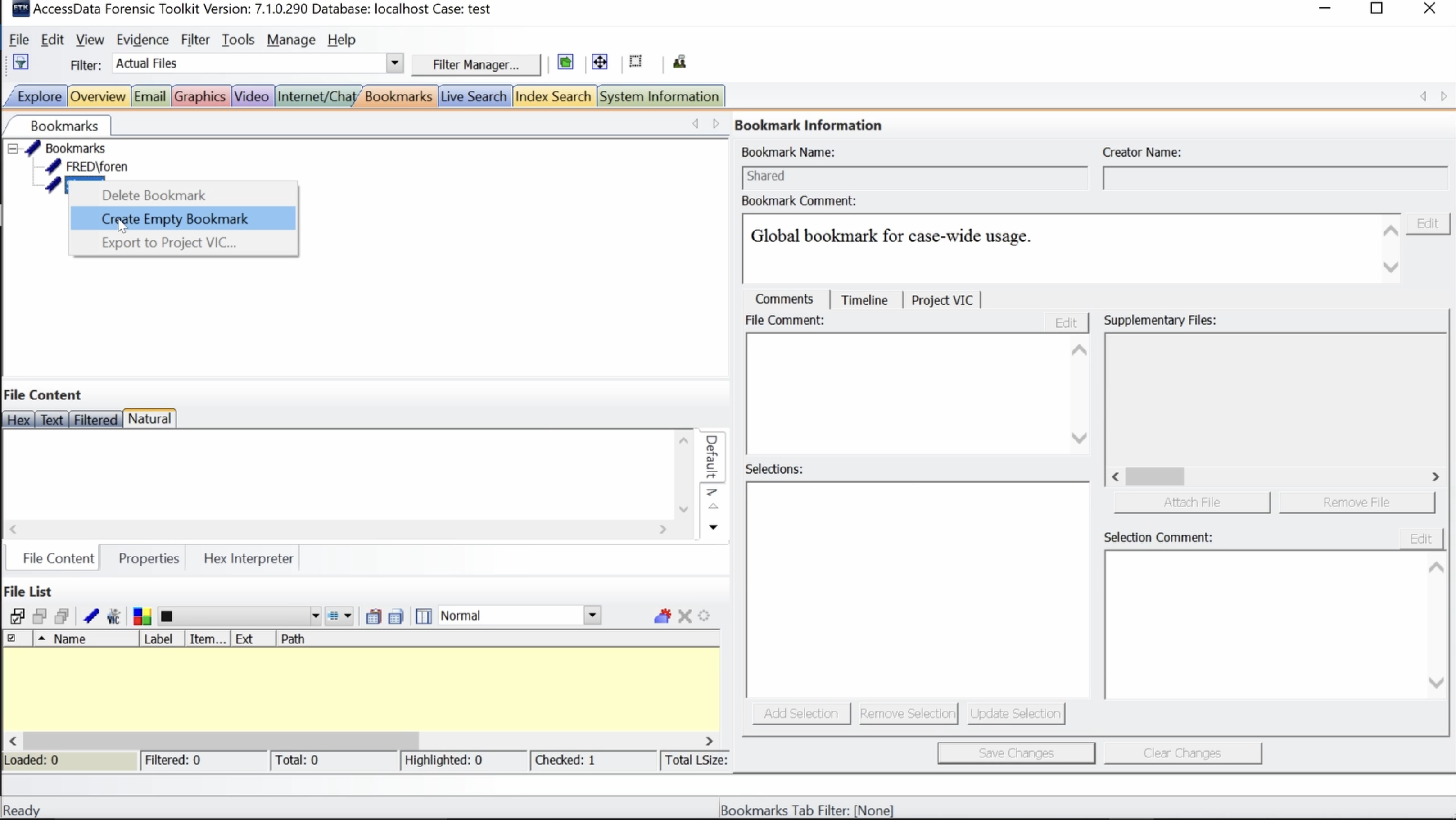Screen dimensions: 1456x820
Task: Click the clipboard copy icon in File List toolbar
Action: [373, 616]
